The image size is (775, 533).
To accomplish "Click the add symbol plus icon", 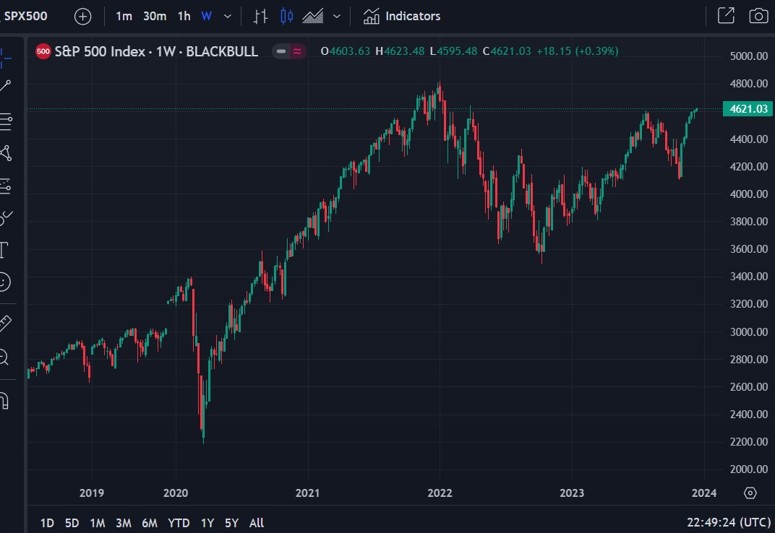I will tap(83, 16).
